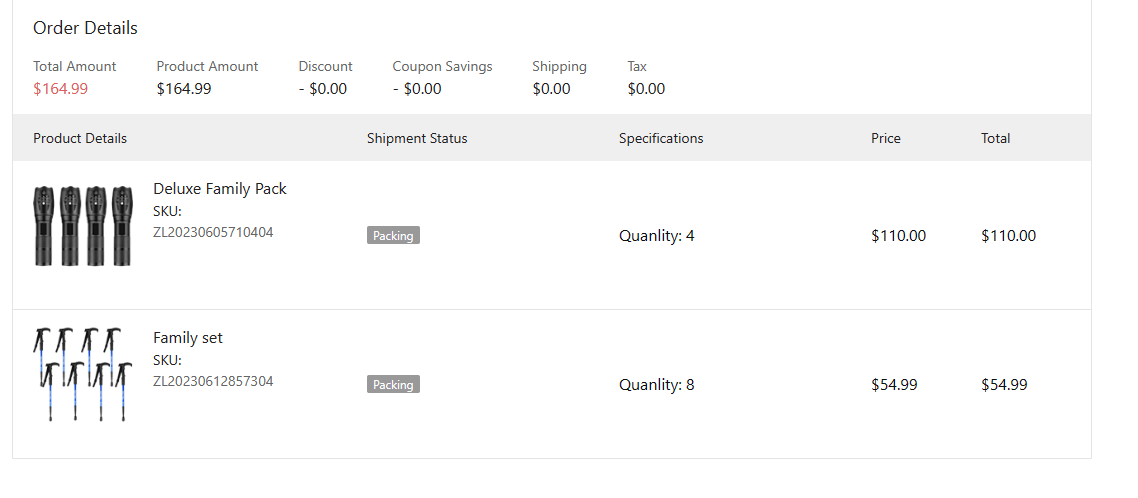
Task: Click Quantity 4 for the flashlight pack
Action: click(656, 236)
